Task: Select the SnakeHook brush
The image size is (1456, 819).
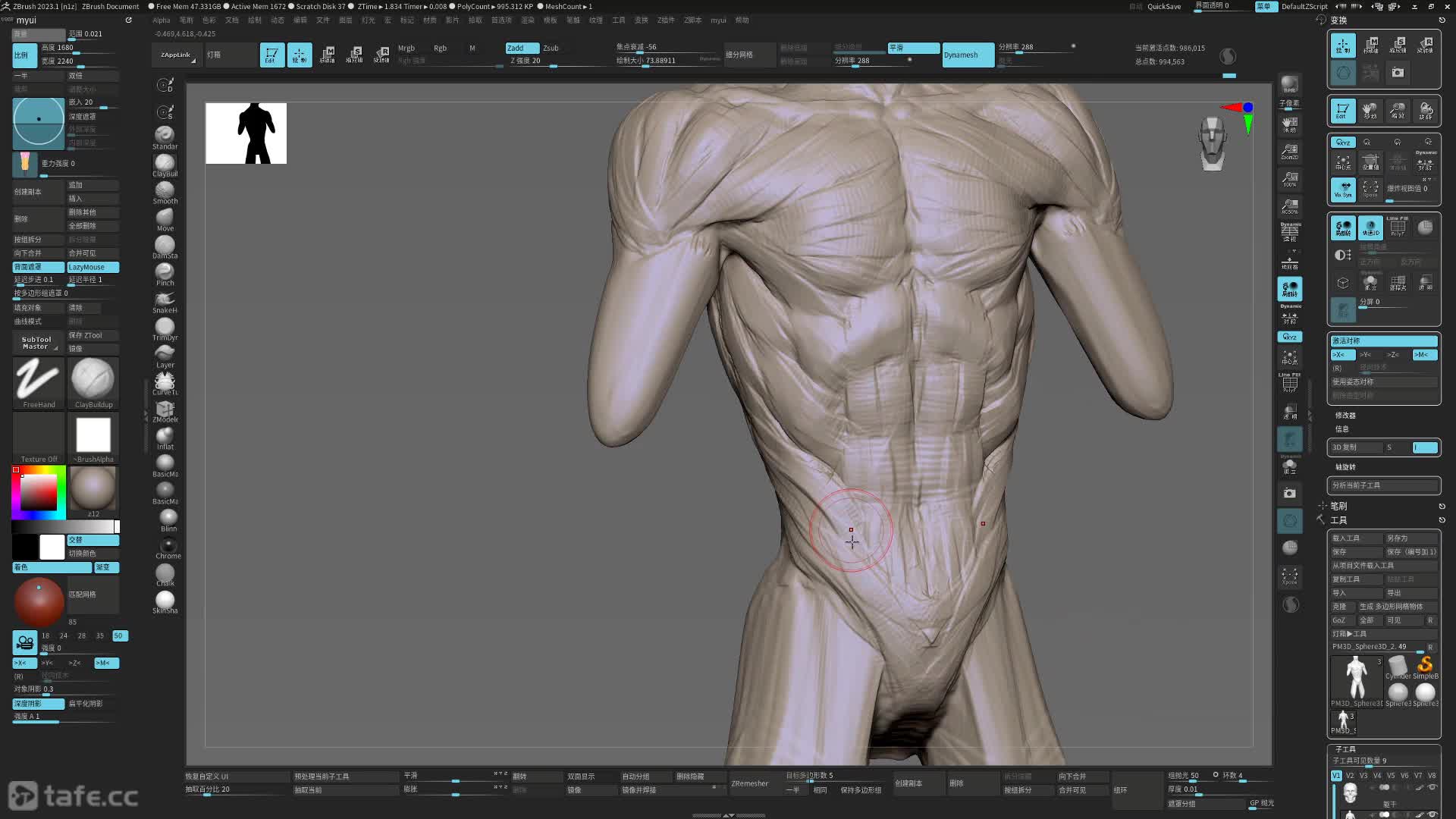Action: click(x=165, y=300)
